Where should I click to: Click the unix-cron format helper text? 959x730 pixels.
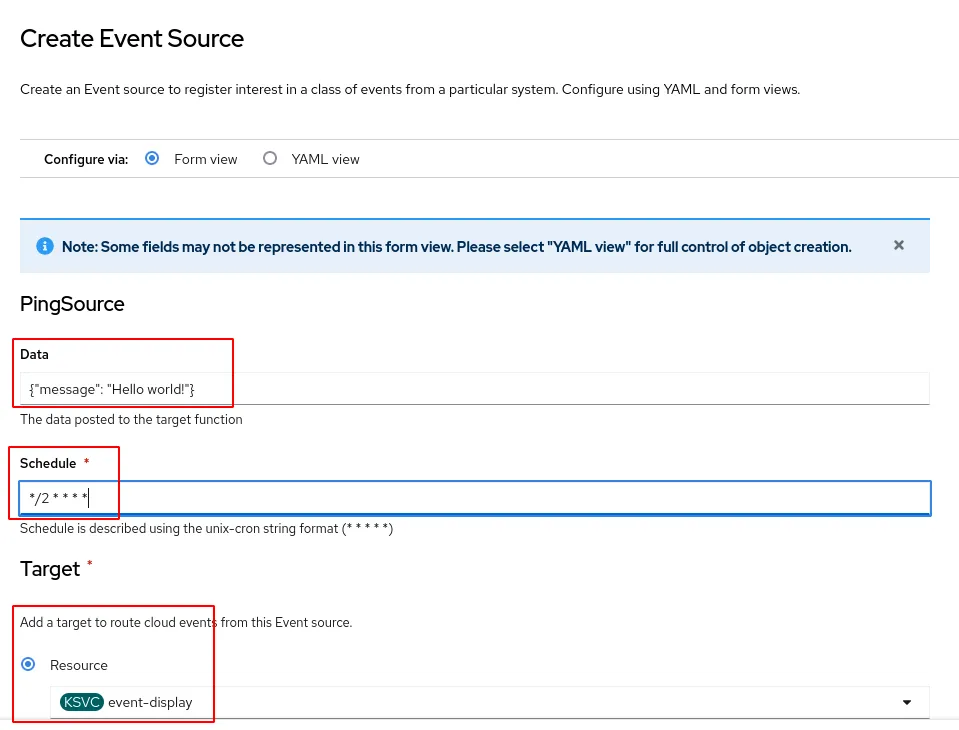pos(206,528)
